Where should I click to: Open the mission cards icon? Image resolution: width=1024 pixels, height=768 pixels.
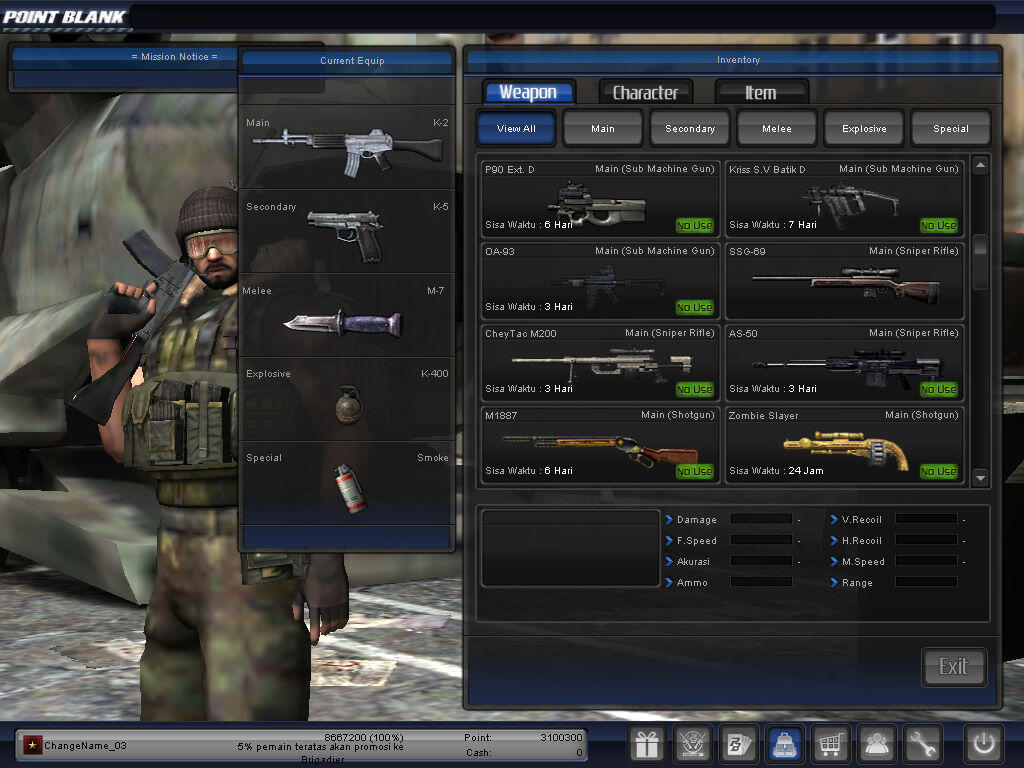[x=739, y=743]
